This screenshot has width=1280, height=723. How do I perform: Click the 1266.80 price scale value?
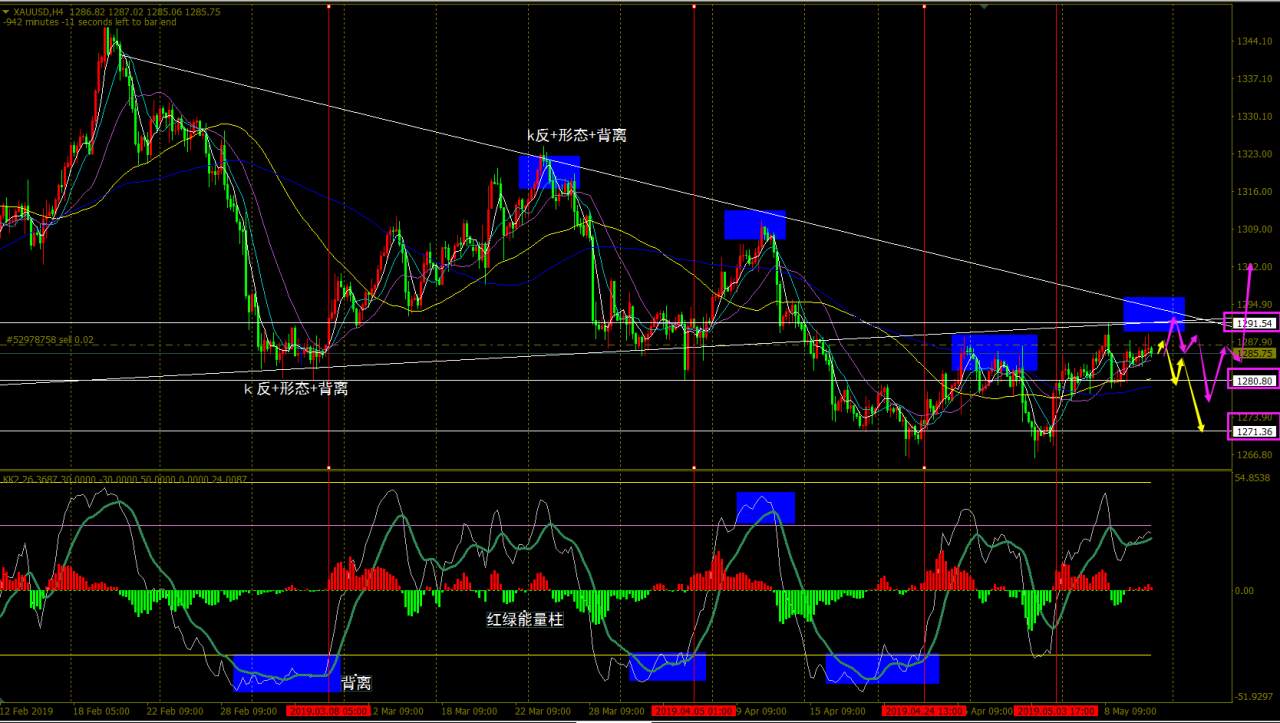pos(1254,455)
